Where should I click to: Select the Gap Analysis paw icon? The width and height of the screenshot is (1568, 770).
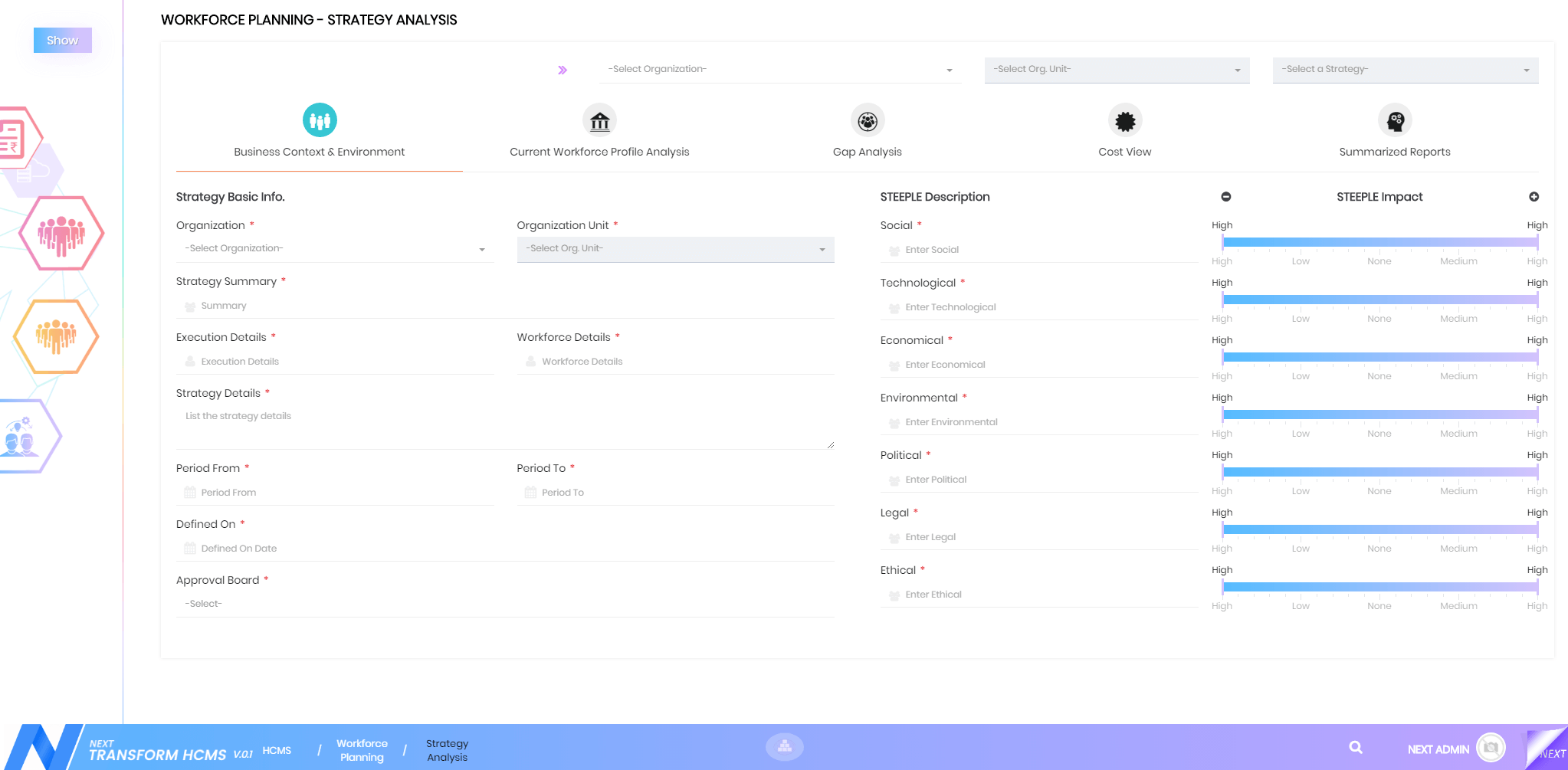point(868,120)
